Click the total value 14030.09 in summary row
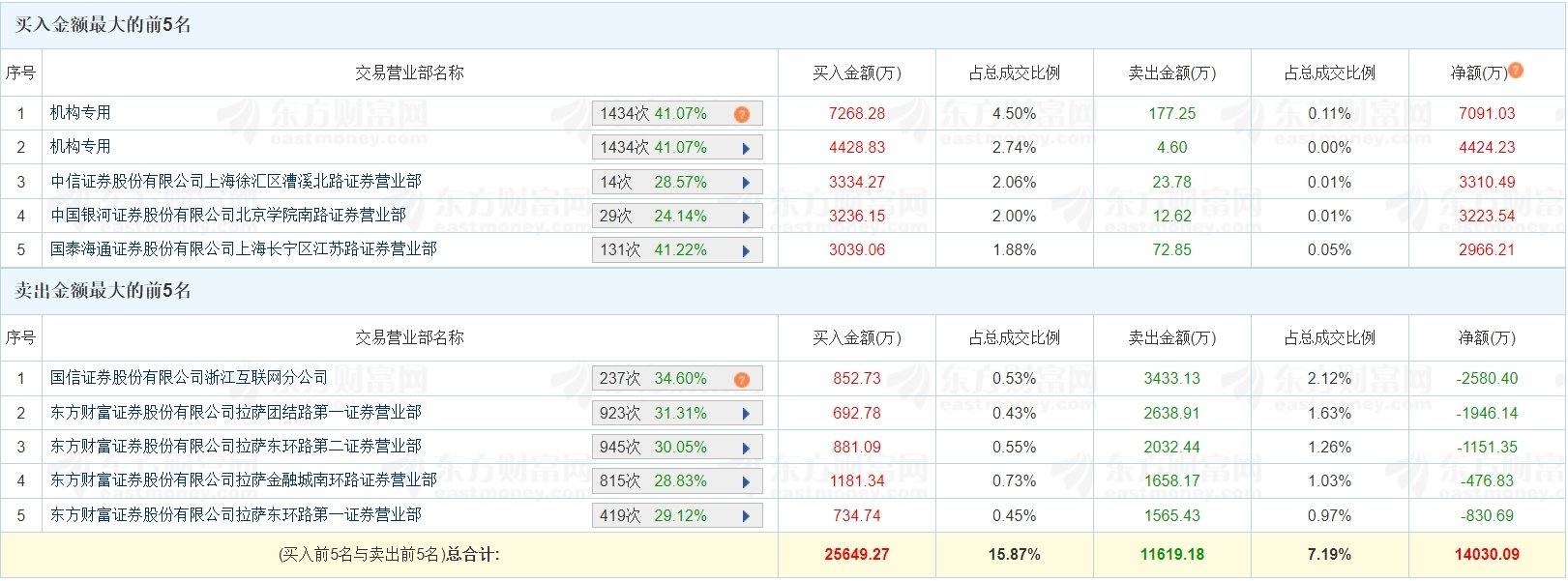 coord(1487,555)
